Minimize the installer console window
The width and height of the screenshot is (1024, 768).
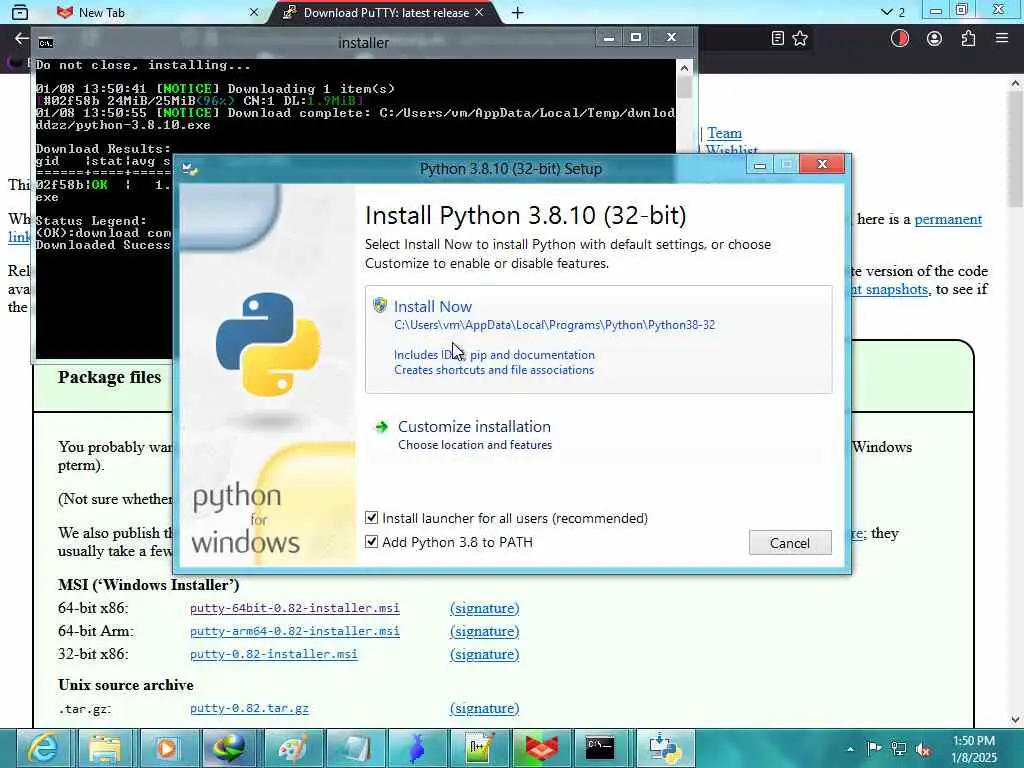point(609,37)
